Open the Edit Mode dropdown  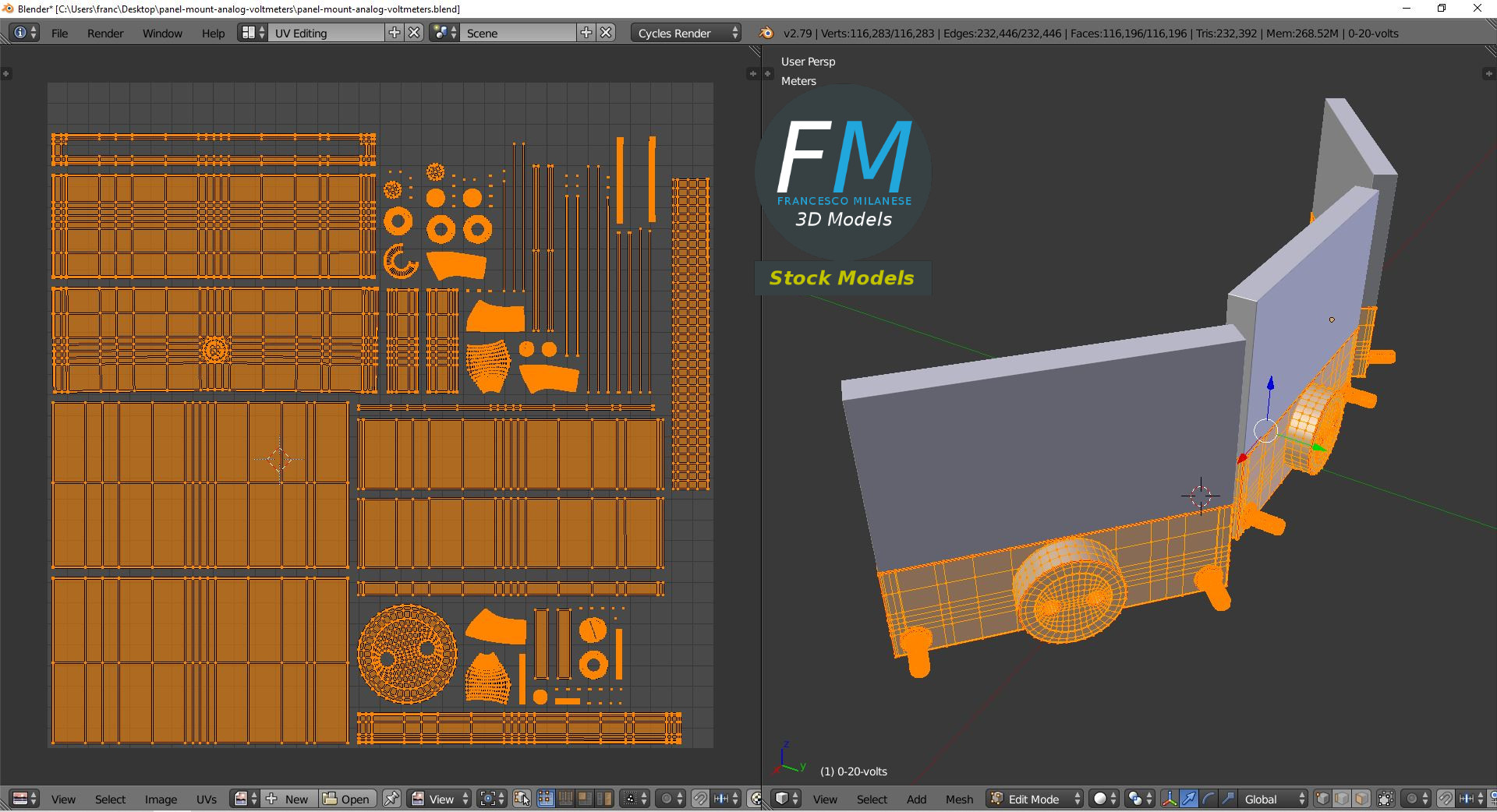(x=1035, y=799)
